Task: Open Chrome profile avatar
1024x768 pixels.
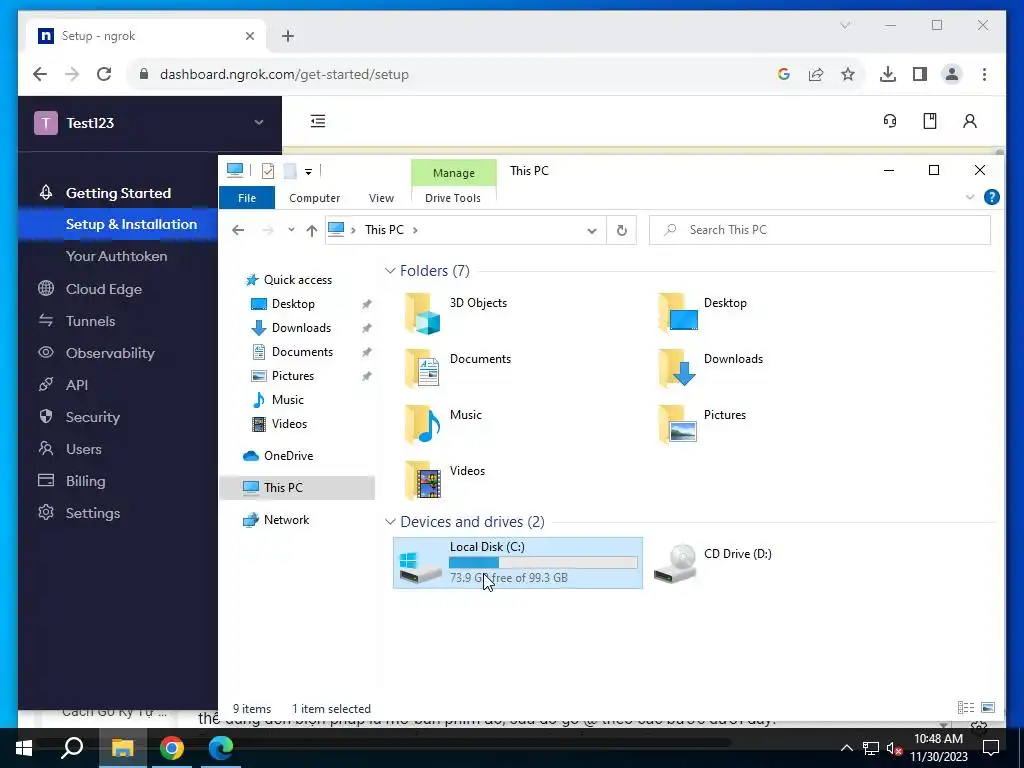Action: point(952,74)
